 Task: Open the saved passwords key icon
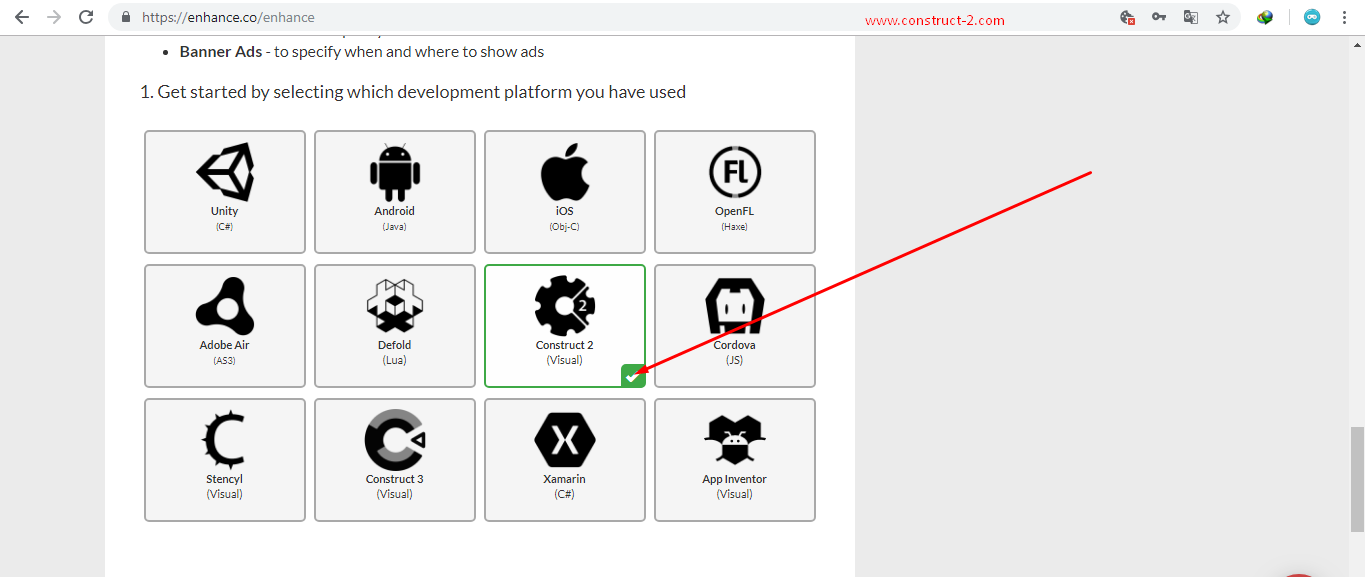[x=1159, y=17]
